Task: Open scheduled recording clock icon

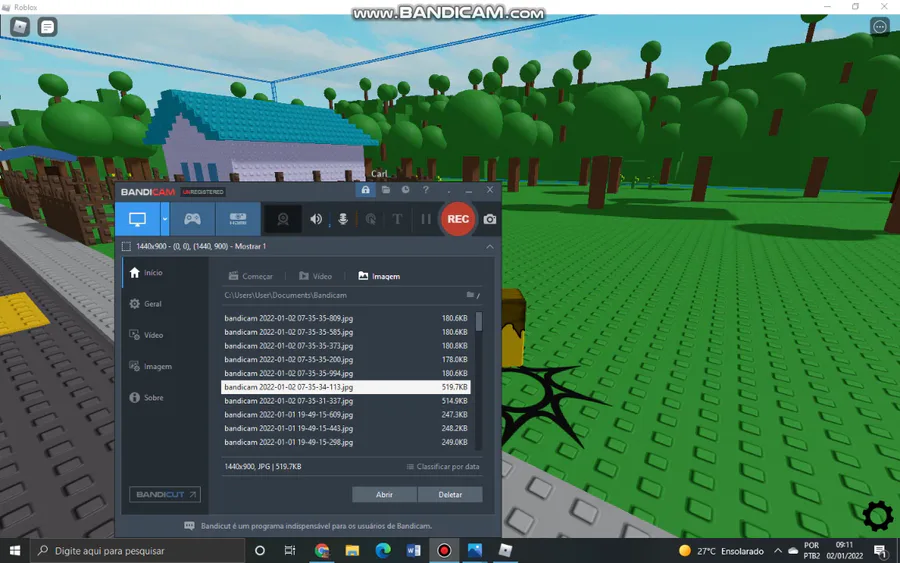Action: (x=406, y=190)
